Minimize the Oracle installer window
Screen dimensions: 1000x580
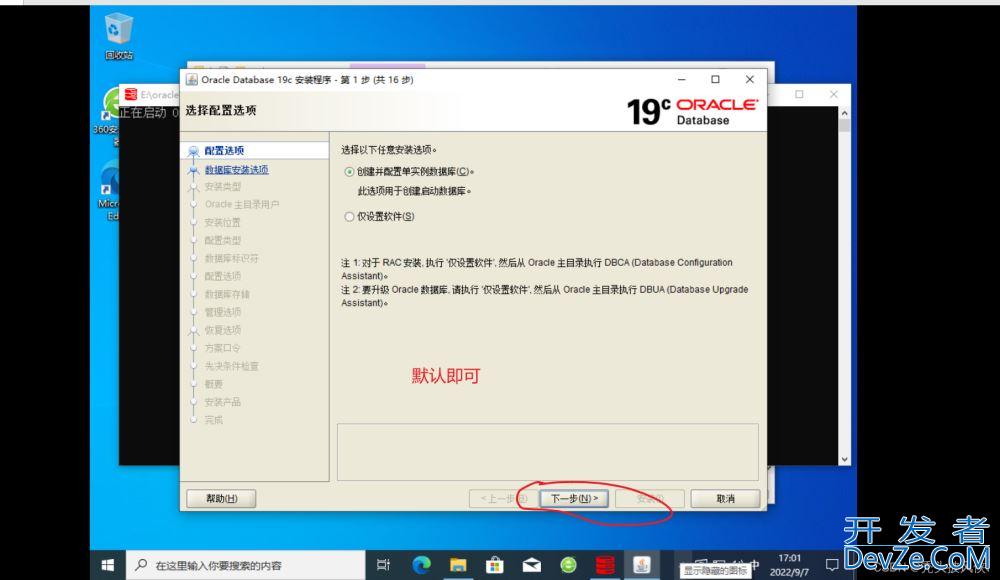(682, 79)
